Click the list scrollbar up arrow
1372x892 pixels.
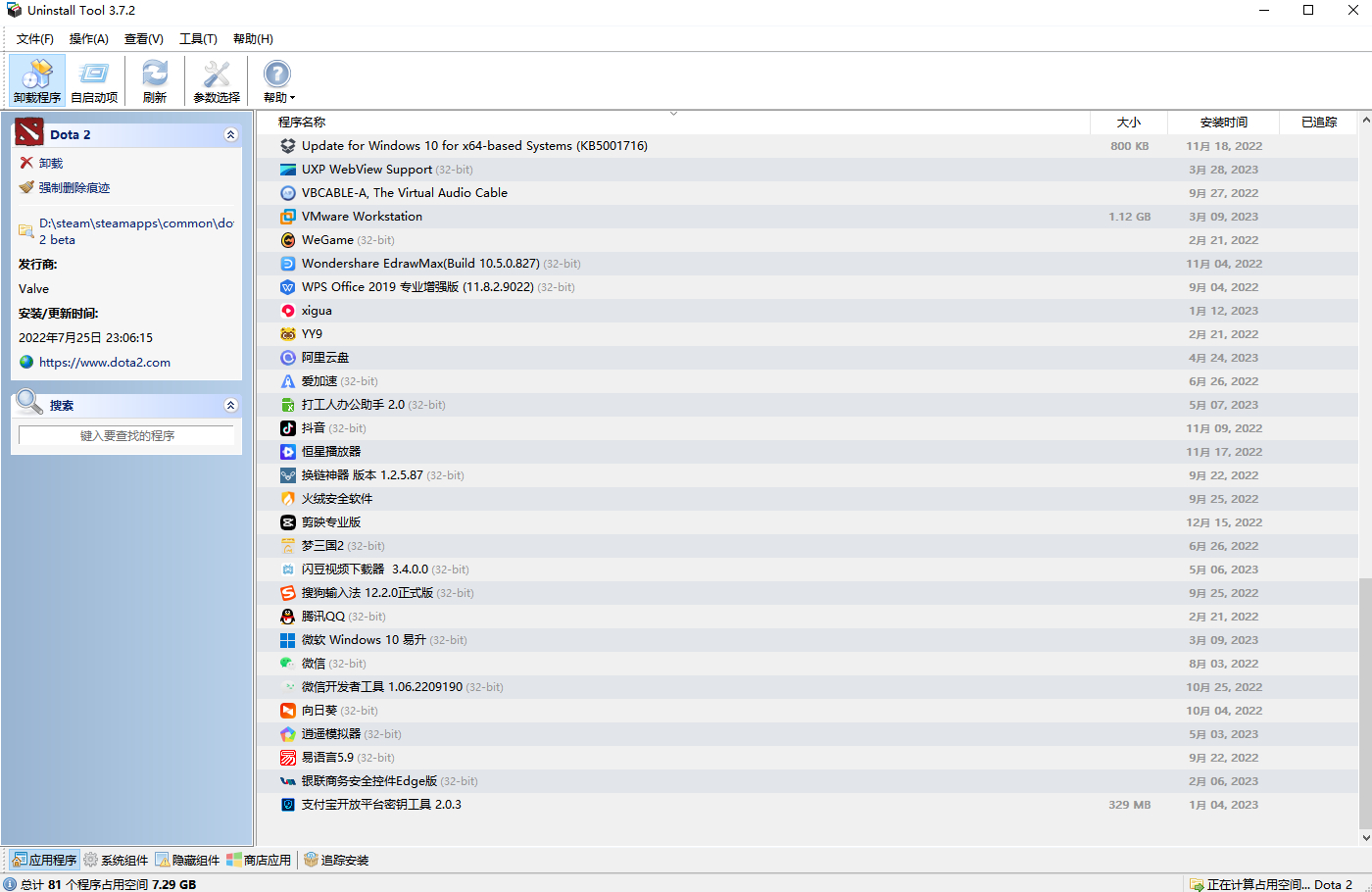click(x=1365, y=121)
